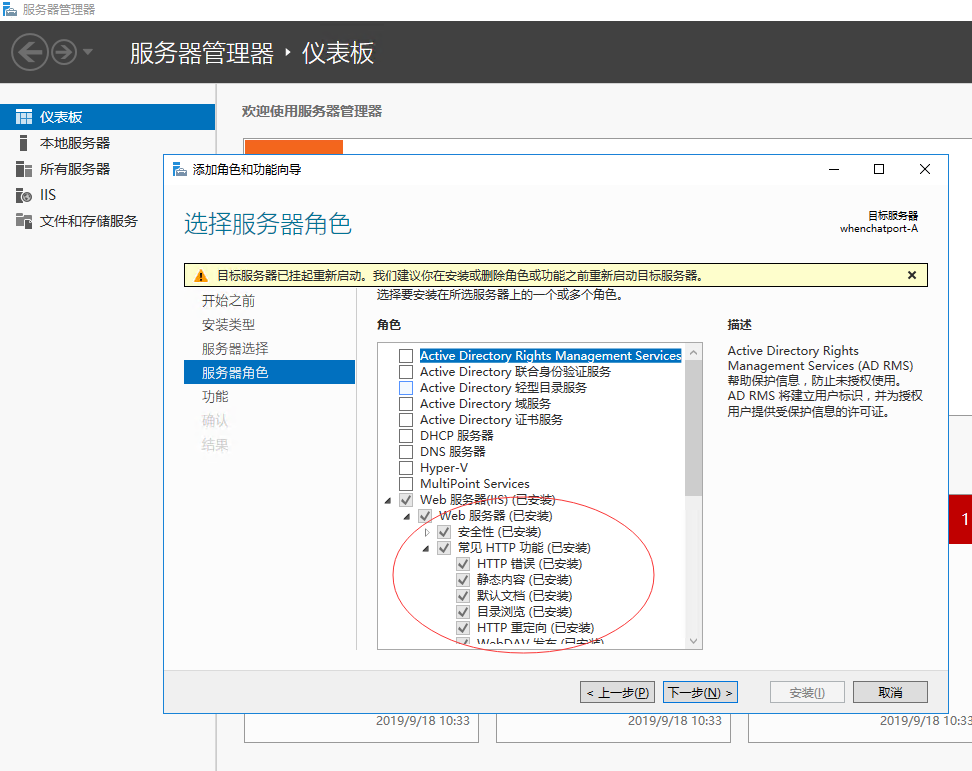The width and height of the screenshot is (972, 771).
Task: Open the navigation history dropdown arrow
Action: point(87,52)
